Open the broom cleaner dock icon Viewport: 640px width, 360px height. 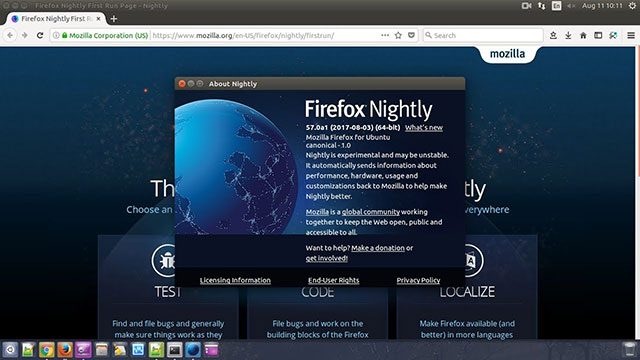[120, 350]
